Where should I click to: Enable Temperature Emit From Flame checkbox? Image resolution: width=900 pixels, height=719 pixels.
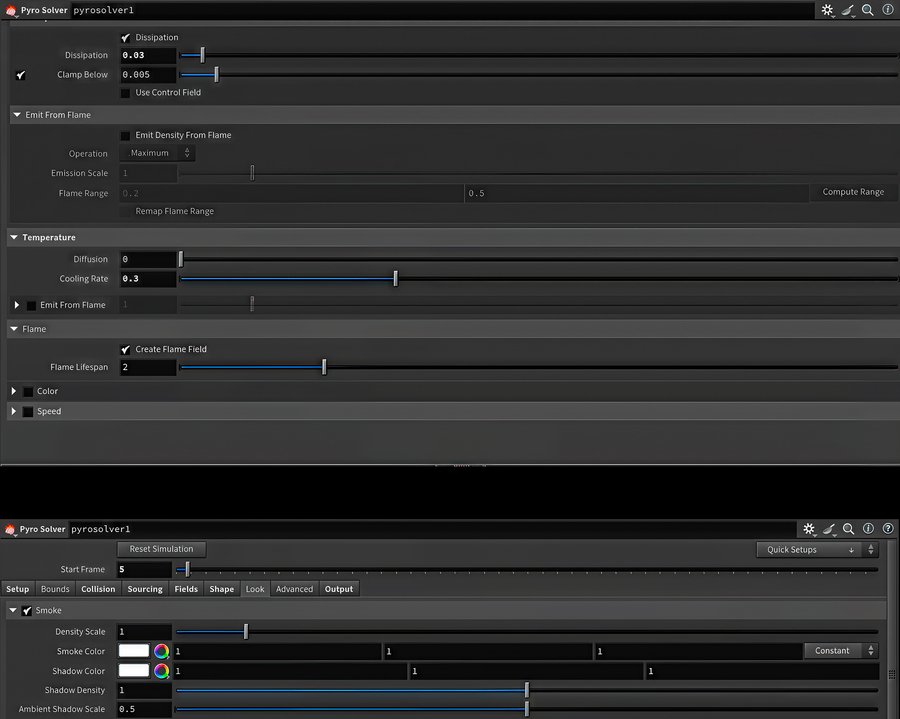coord(32,305)
